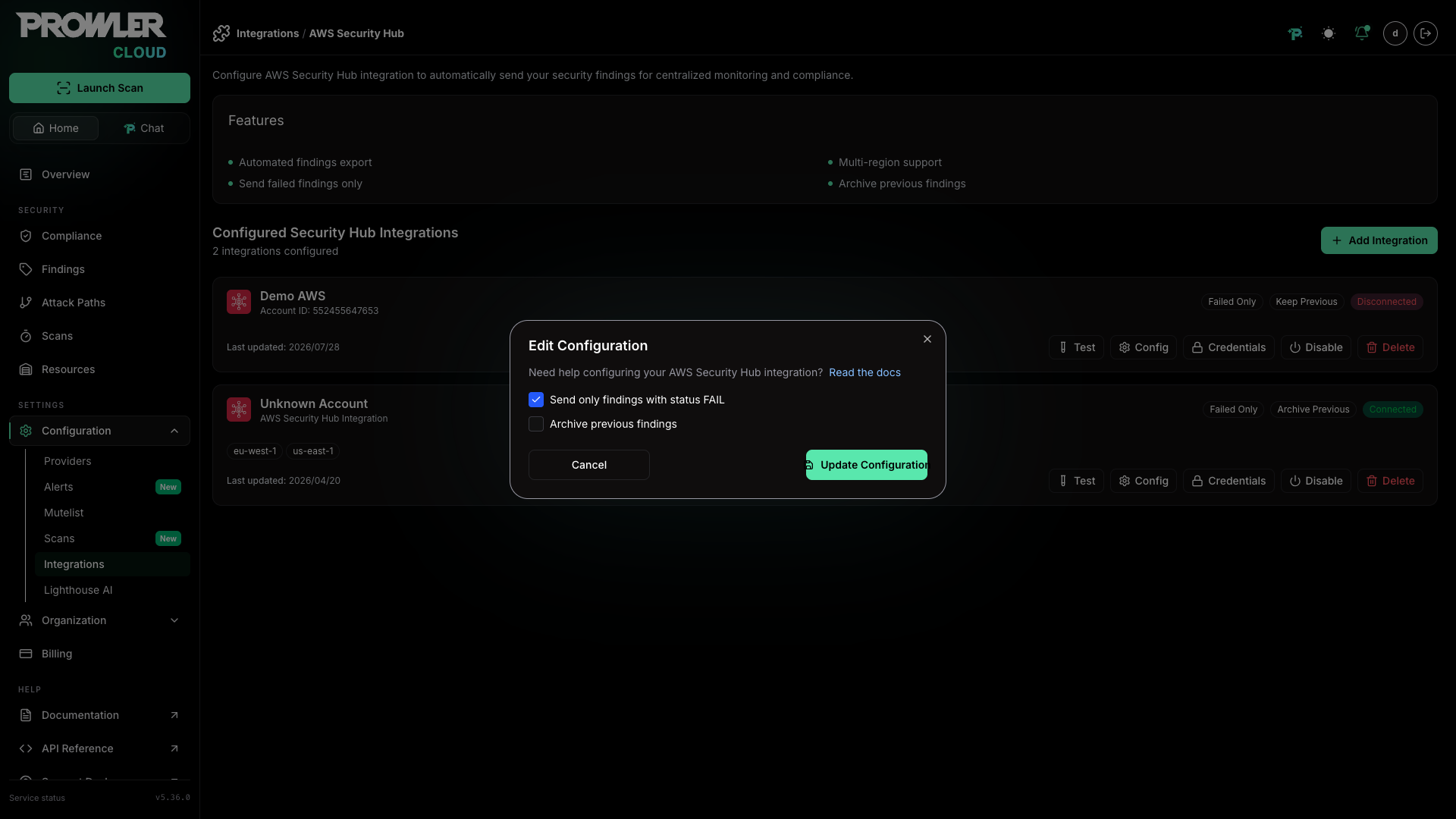Click Delete for Demo AWS integration
The height and width of the screenshot is (819, 1456).
[1390, 347]
